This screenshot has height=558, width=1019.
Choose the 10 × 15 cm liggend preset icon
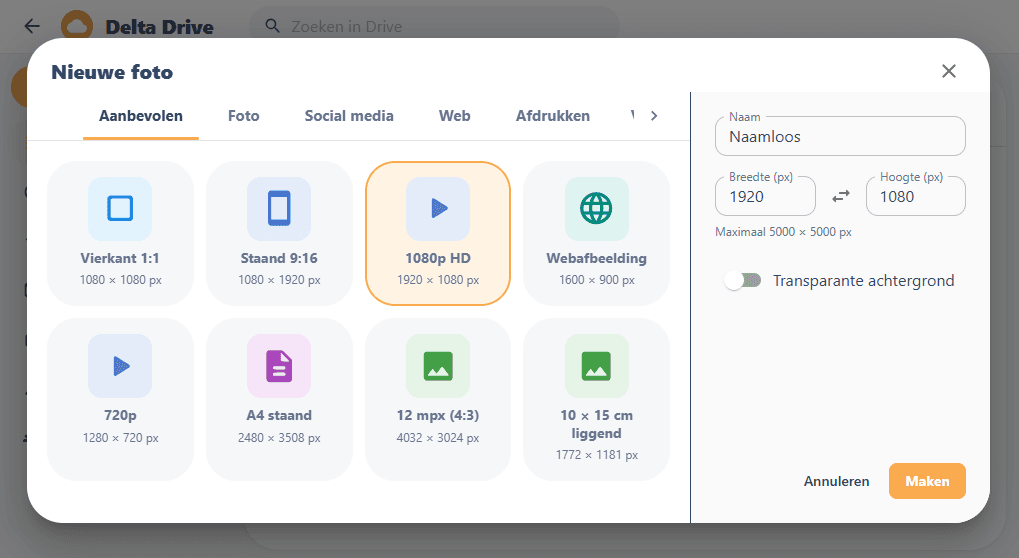tap(597, 366)
